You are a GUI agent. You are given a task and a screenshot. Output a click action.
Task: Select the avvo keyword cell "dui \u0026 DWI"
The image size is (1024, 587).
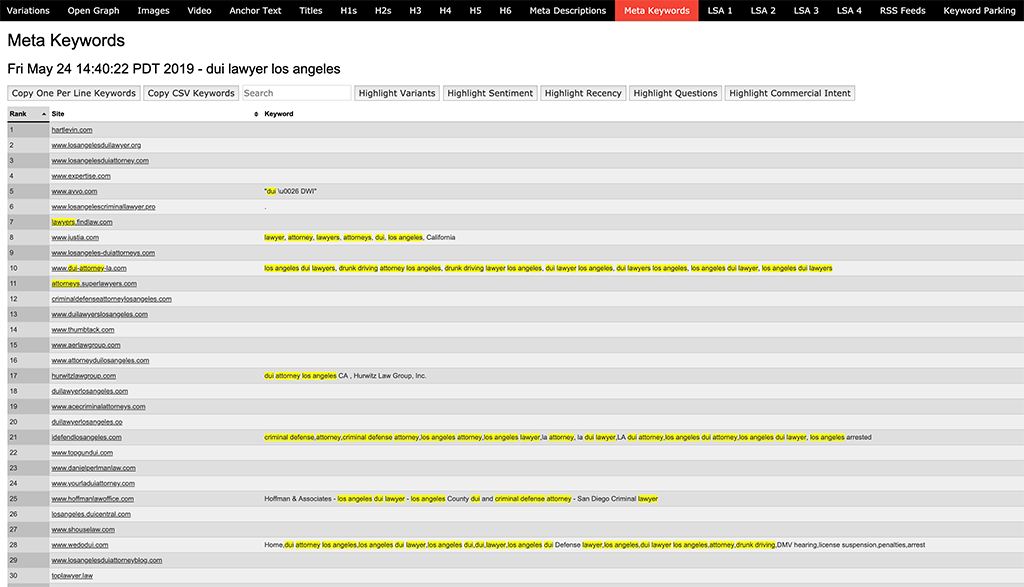point(291,191)
